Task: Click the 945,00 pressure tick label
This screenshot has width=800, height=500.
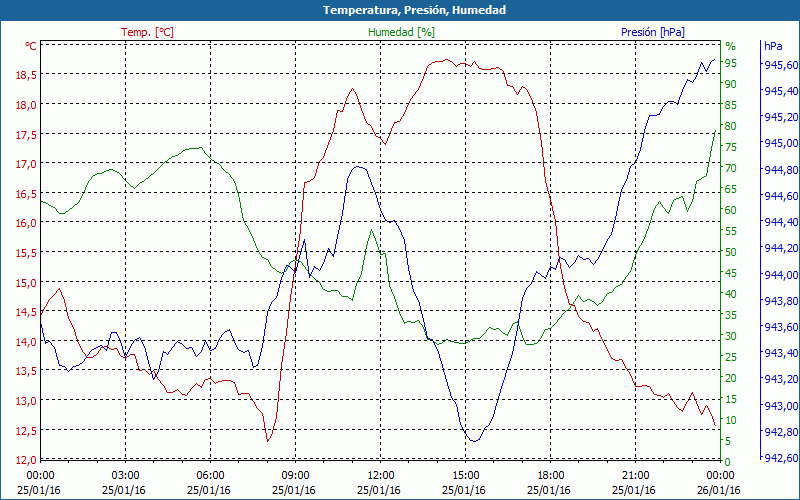Action: (781, 143)
